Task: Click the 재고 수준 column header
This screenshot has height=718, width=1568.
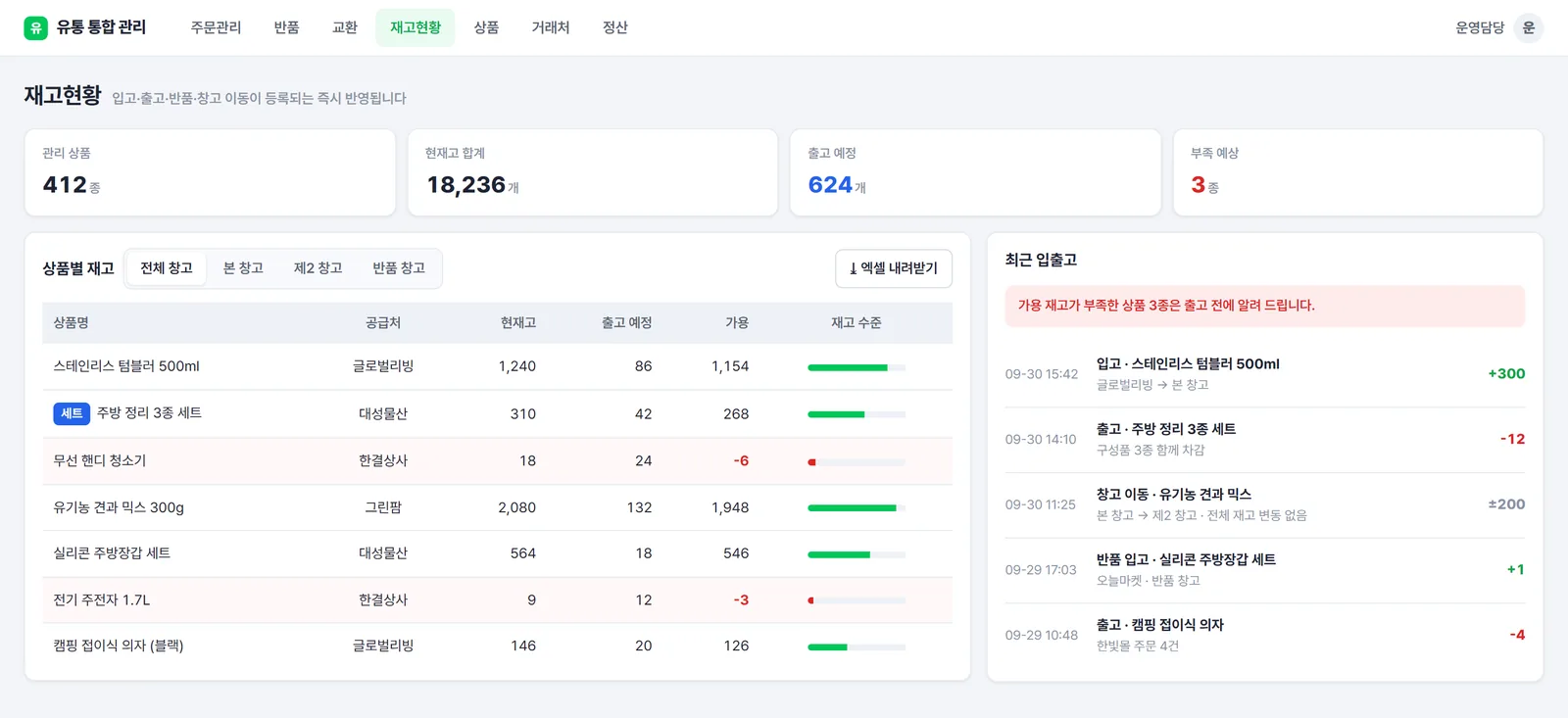Action: click(x=857, y=323)
